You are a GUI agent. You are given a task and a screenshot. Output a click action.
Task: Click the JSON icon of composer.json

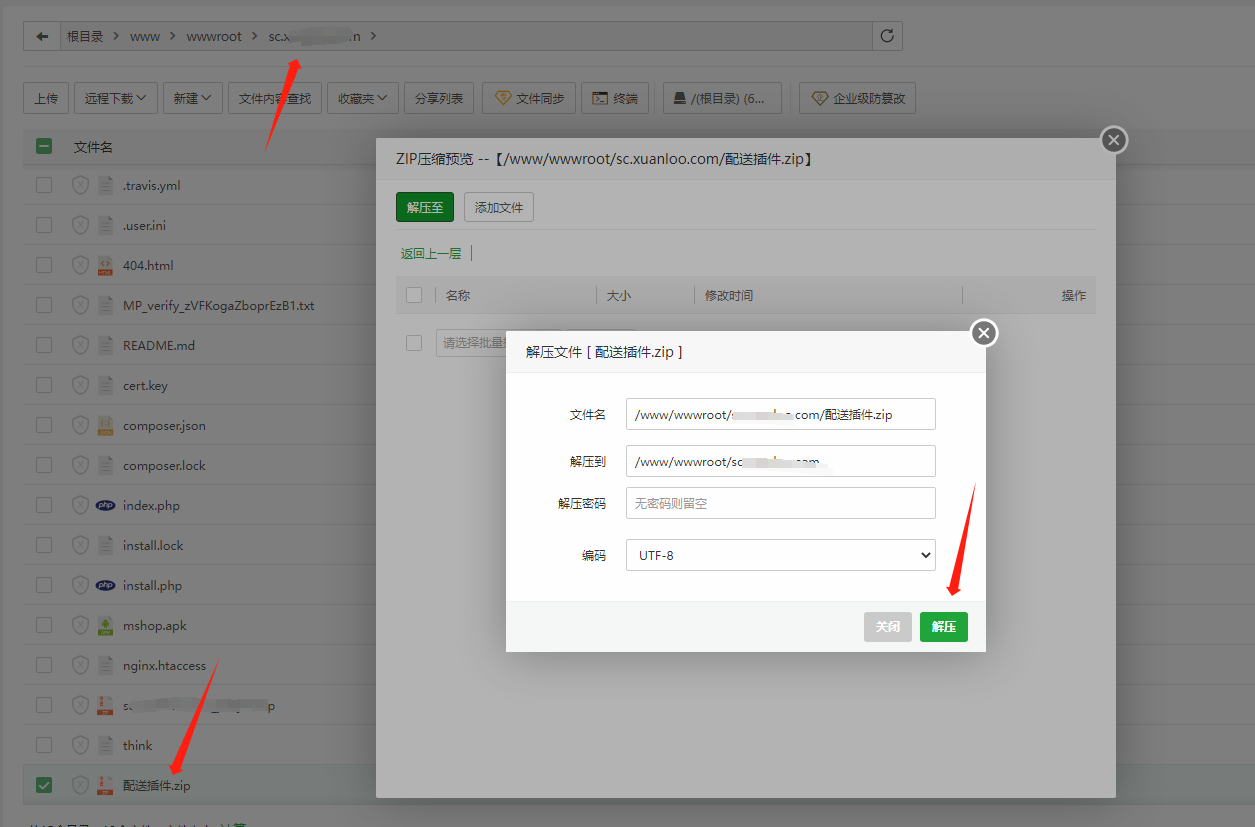[x=105, y=425]
